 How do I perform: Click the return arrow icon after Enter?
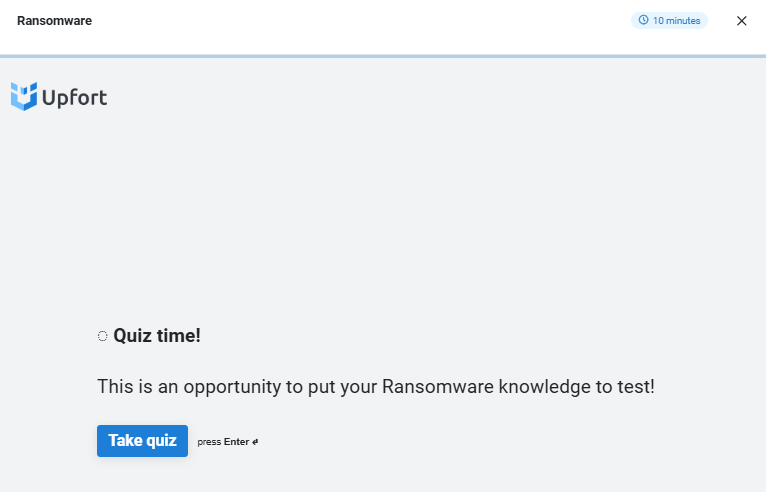point(255,442)
